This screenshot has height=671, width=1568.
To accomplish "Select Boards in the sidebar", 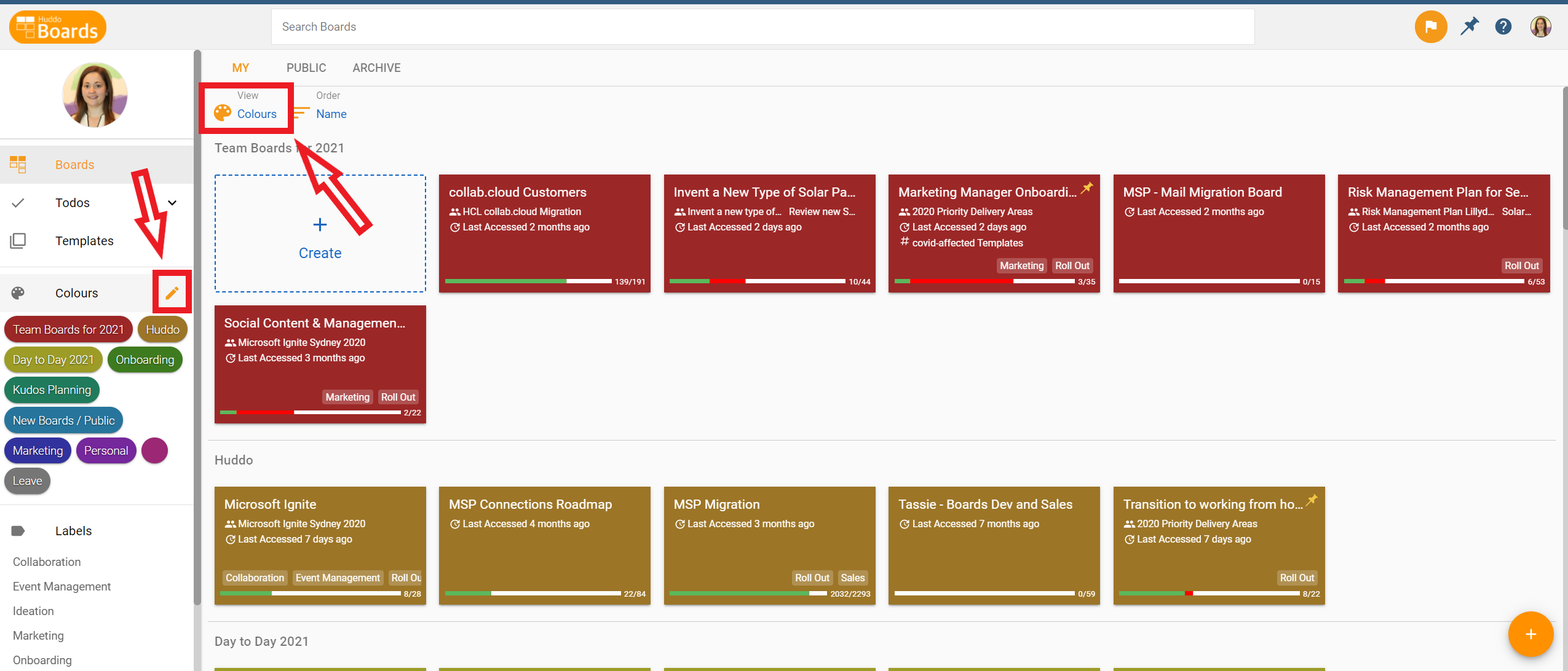I will pos(97,165).
